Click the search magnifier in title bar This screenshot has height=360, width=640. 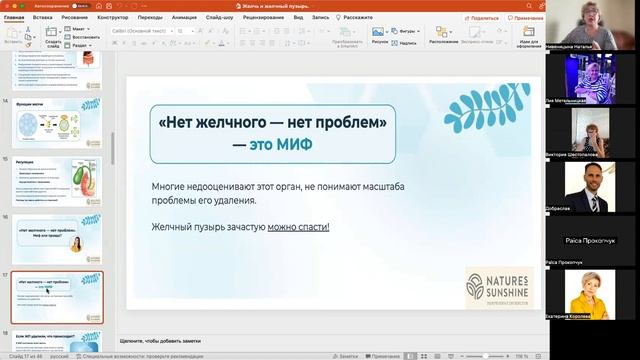pos(529,6)
